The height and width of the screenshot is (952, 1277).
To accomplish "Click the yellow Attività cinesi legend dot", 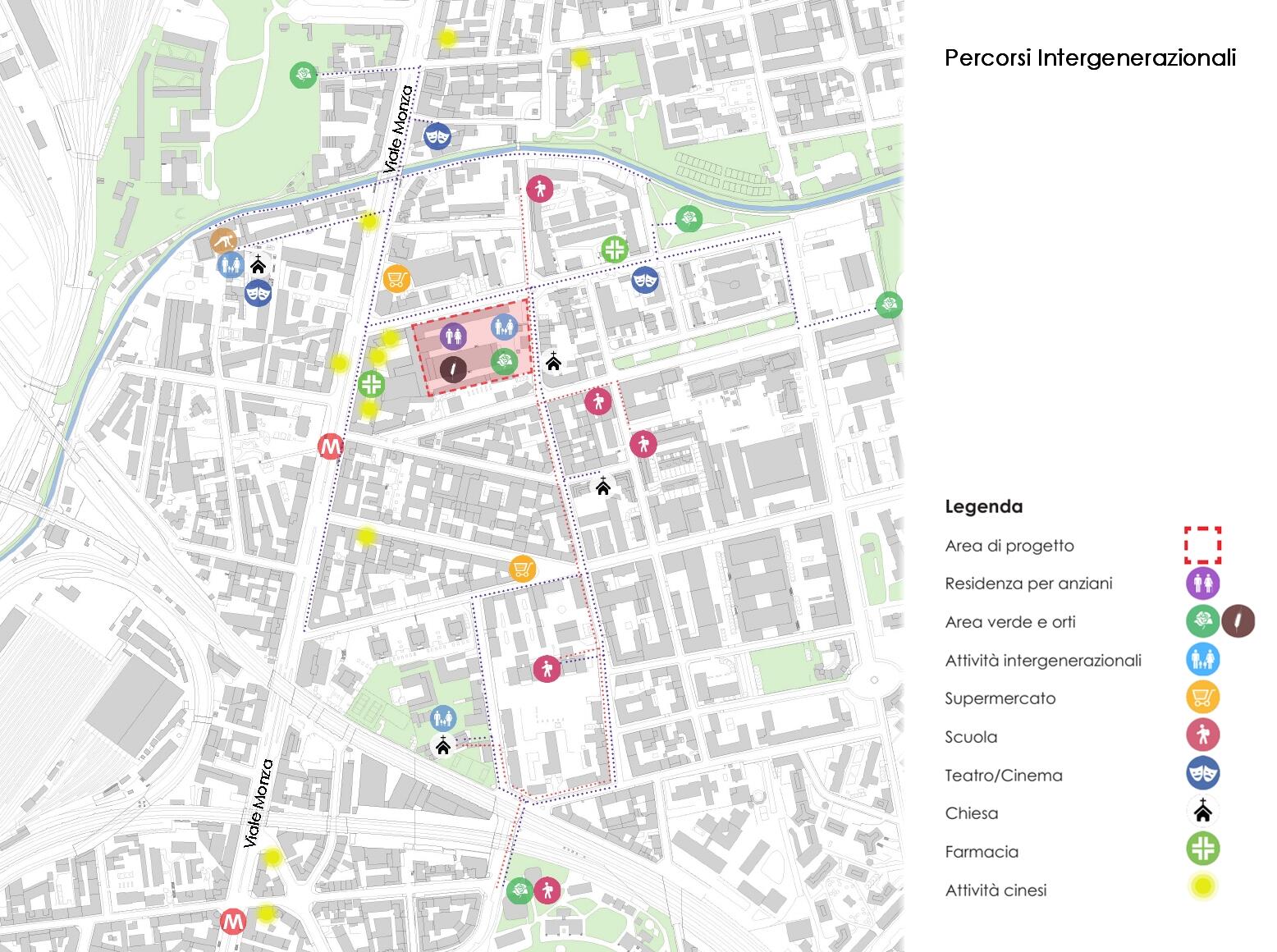I will coord(1202,887).
